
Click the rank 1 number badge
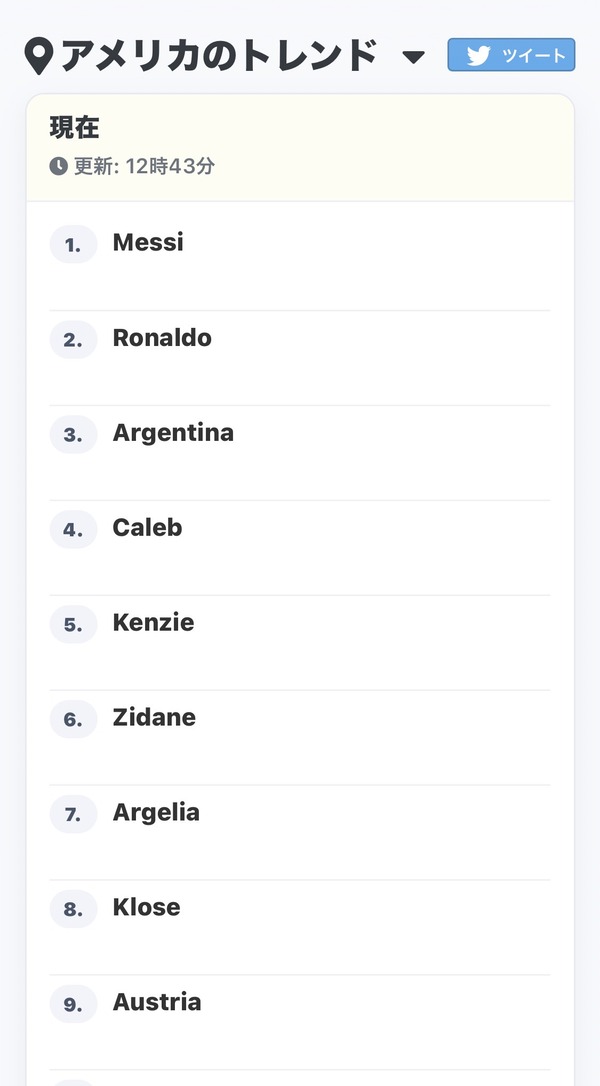[73, 244]
